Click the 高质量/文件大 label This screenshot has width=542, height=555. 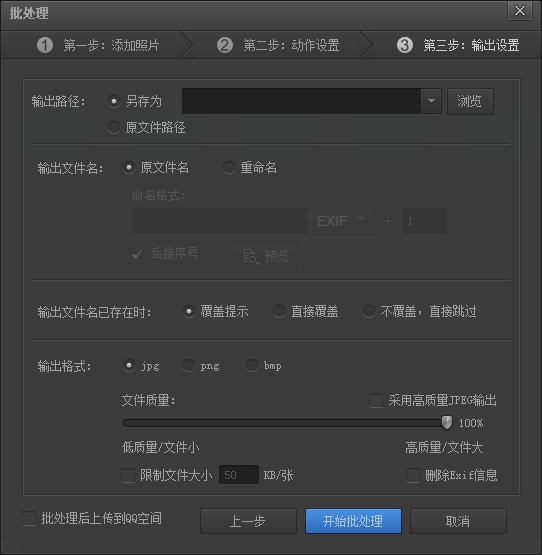click(x=444, y=447)
